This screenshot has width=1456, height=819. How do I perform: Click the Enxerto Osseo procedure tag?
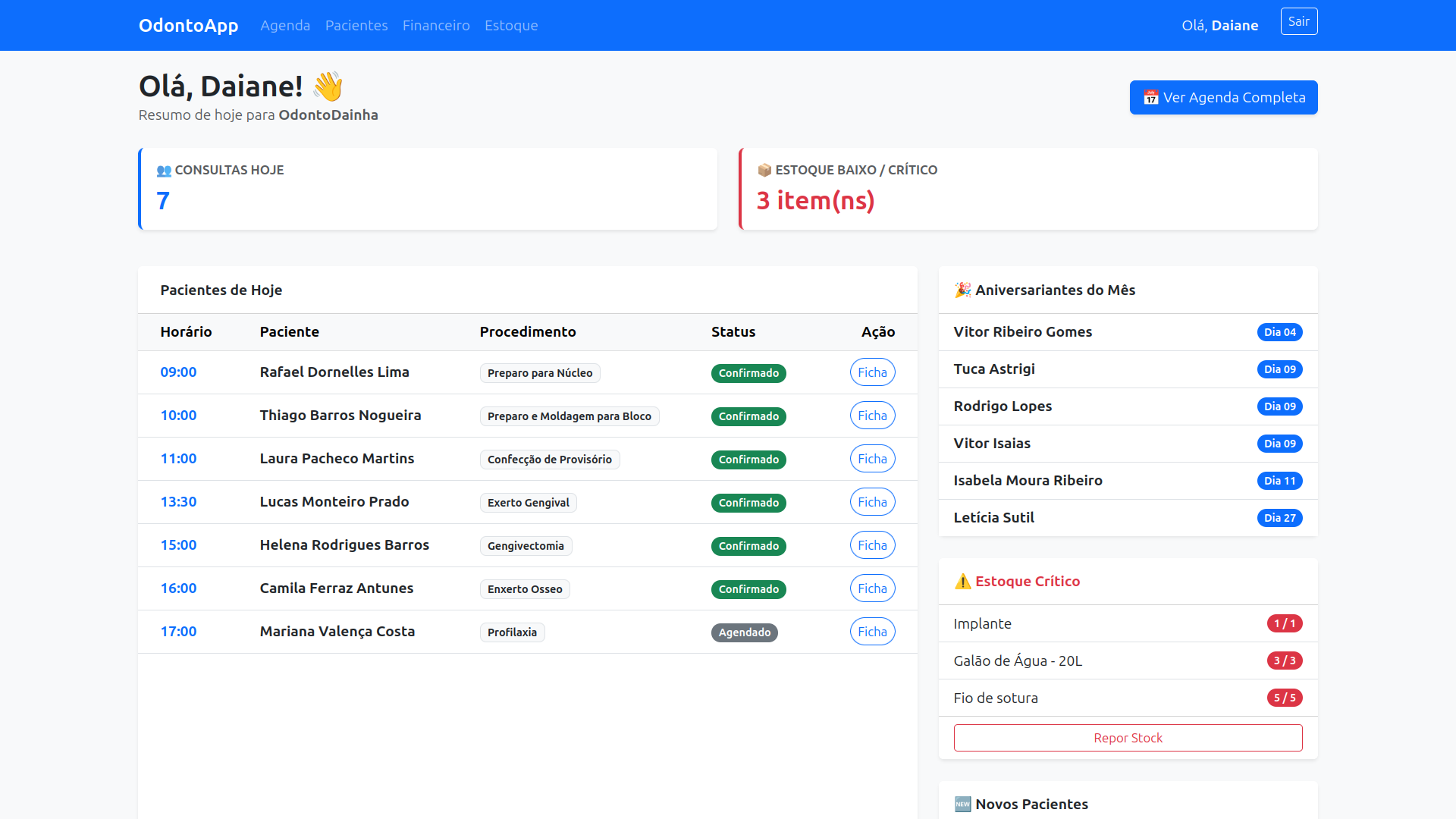(525, 589)
